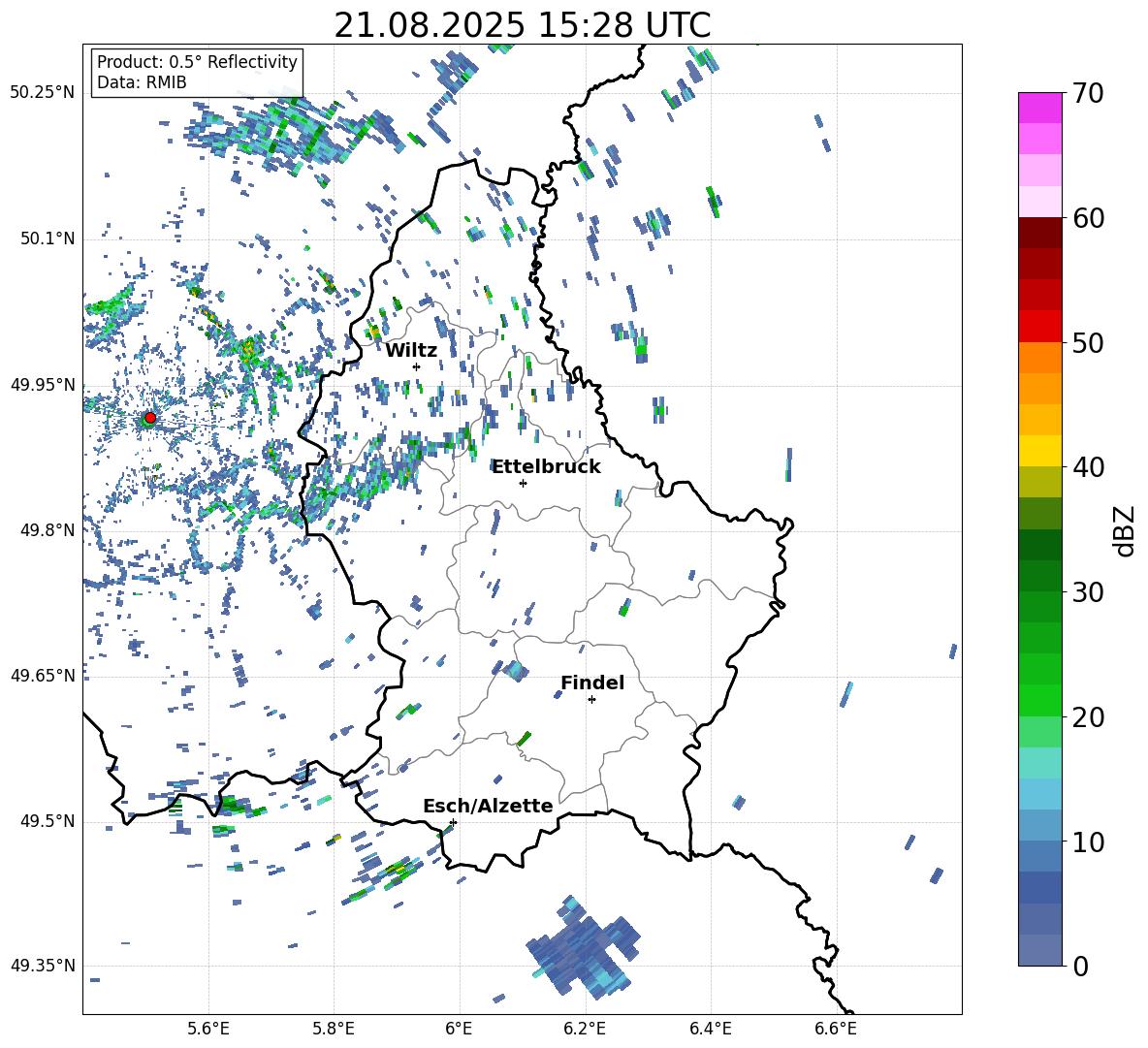Click the colorbar tick label 60
Screen dimensions: 1148x1048
[x=1087, y=218]
